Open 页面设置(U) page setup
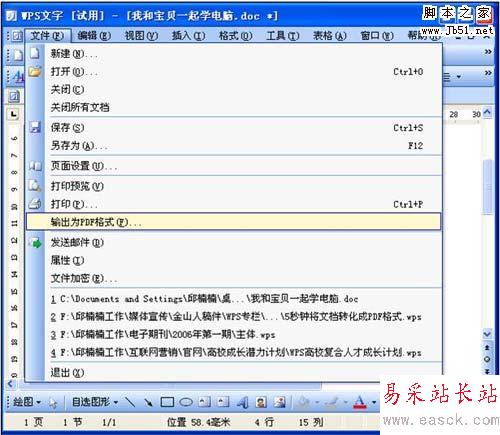 click(x=233, y=166)
